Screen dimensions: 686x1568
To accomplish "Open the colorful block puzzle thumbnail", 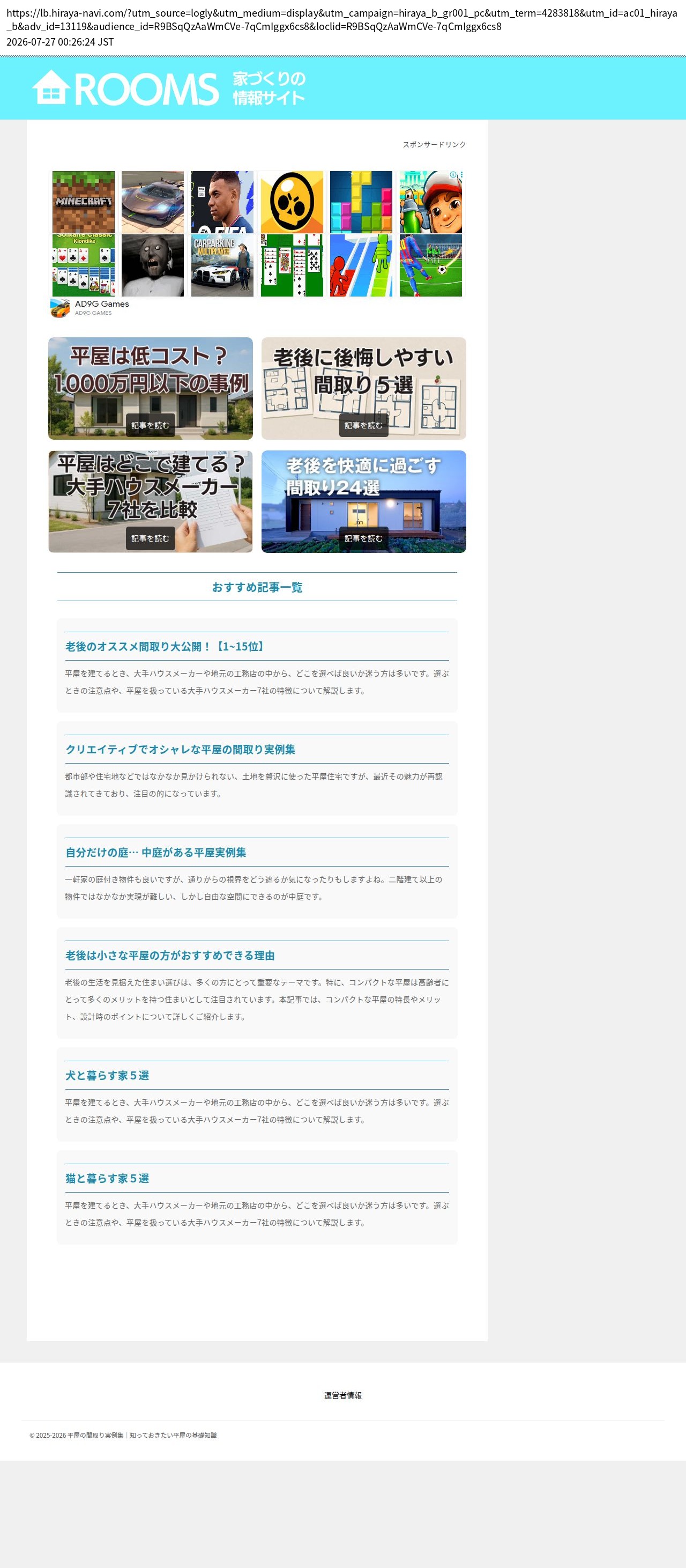I will (x=361, y=202).
